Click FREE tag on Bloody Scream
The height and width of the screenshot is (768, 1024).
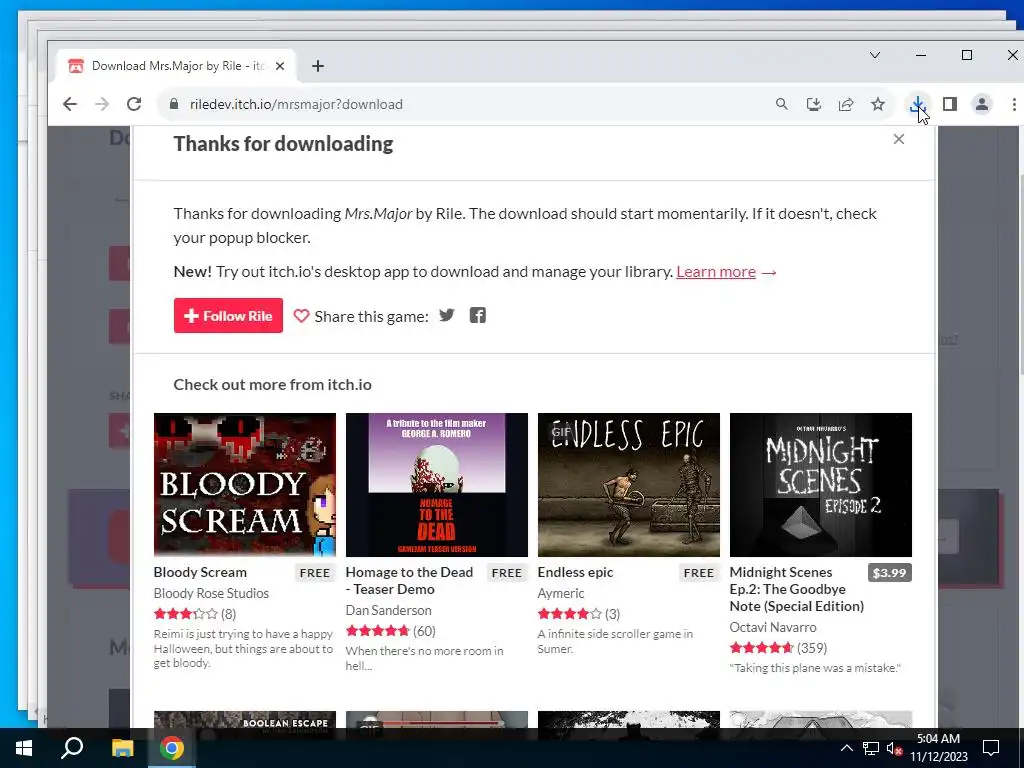(x=315, y=573)
